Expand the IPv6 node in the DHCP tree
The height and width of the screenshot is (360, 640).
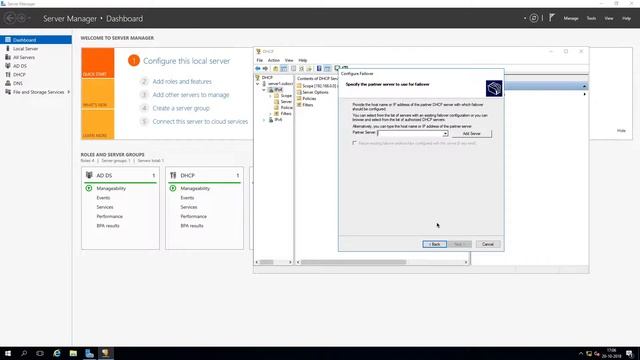click(x=264, y=120)
